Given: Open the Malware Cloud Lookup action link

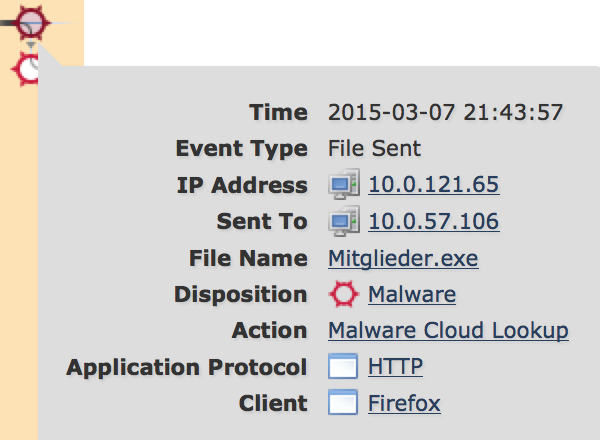Looking at the screenshot, I should coord(448,330).
